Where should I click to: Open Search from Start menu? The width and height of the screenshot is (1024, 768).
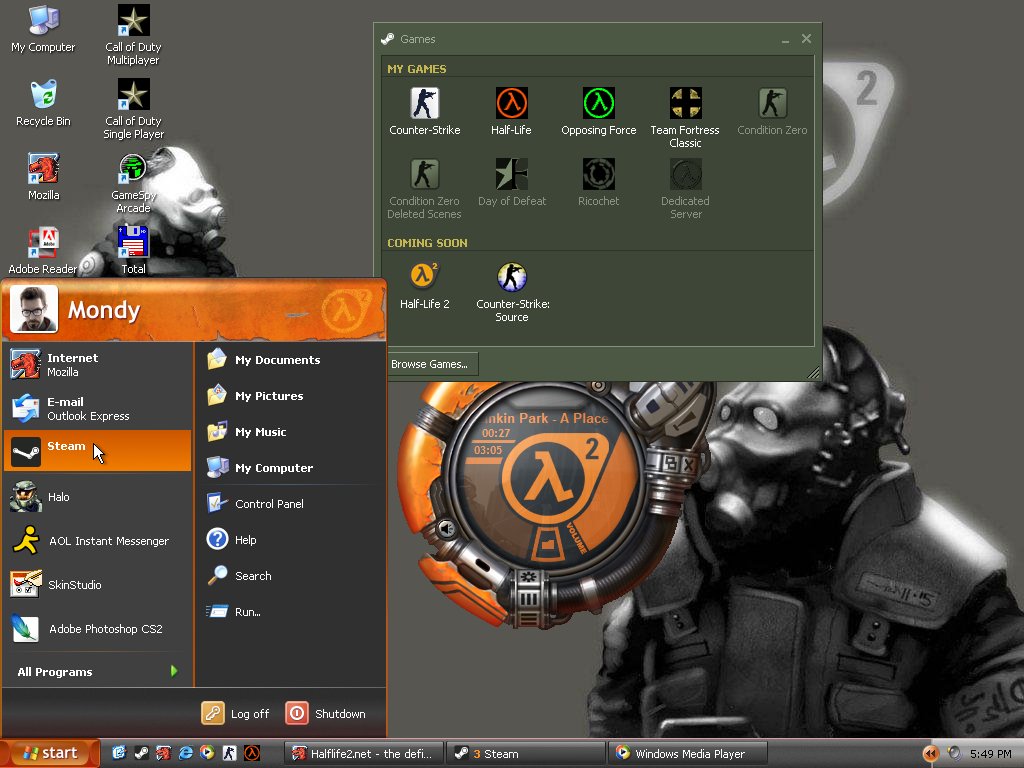pyautogui.click(x=290, y=575)
